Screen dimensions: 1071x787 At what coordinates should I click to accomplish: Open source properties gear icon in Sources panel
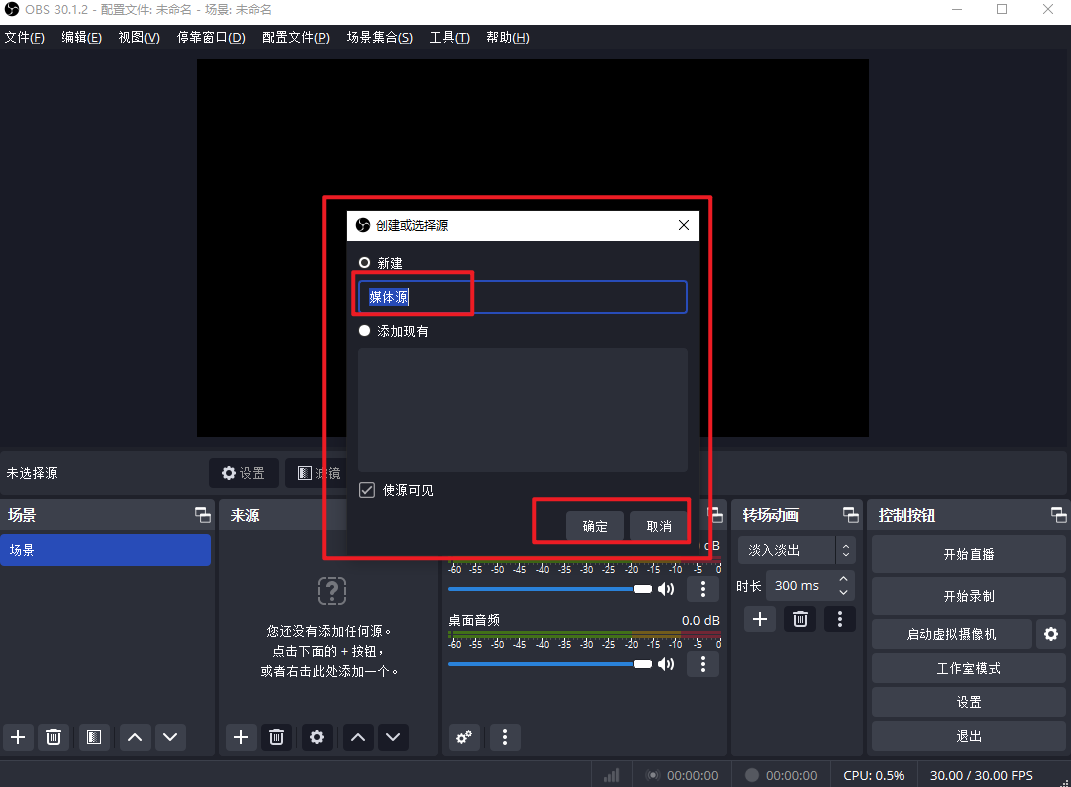point(317,737)
